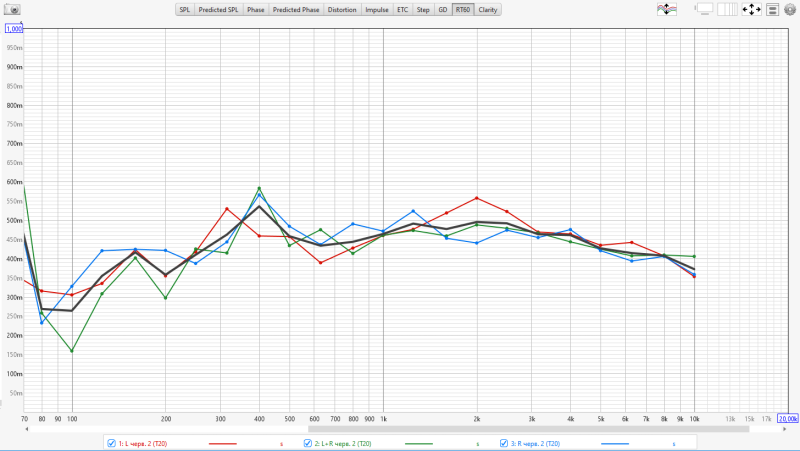800x451 pixels.
Task: Open graph settings gear icon
Action: pos(790,9)
